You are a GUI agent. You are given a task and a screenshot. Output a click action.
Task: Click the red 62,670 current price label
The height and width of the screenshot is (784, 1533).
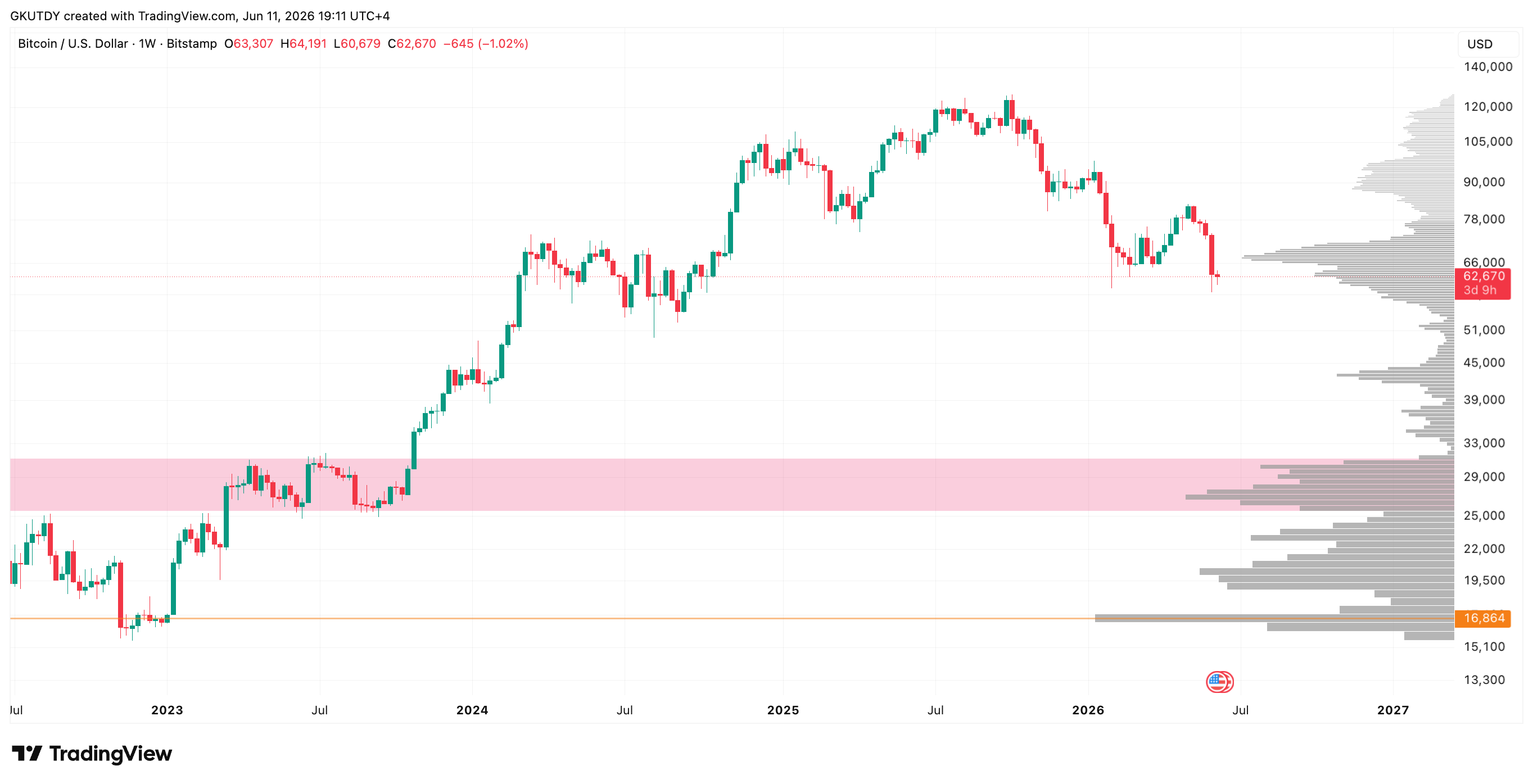click(1482, 283)
